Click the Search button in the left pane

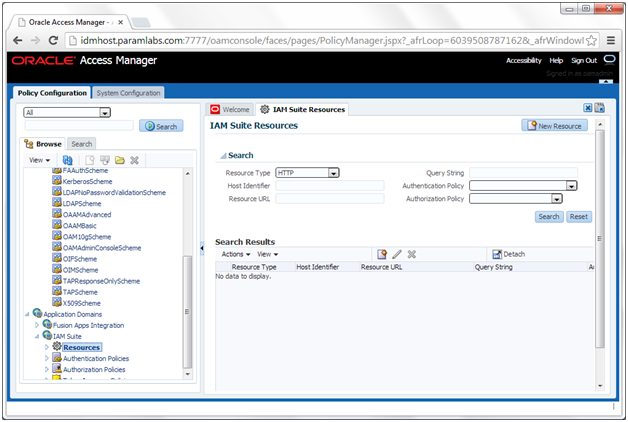161,126
